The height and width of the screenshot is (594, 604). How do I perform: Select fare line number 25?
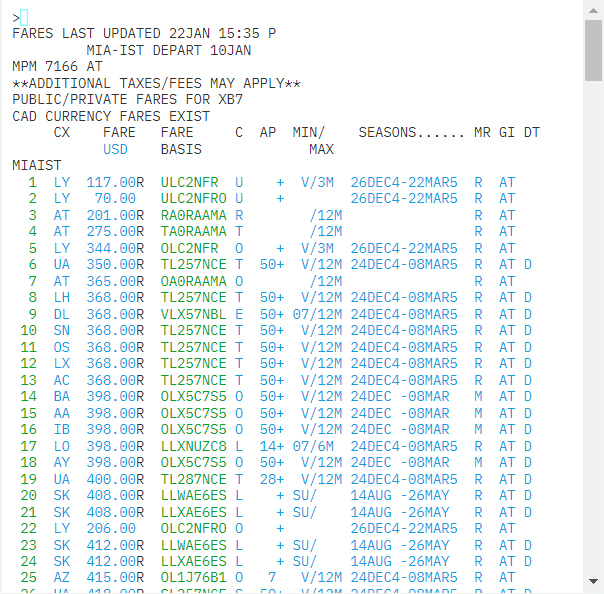tap(28, 577)
